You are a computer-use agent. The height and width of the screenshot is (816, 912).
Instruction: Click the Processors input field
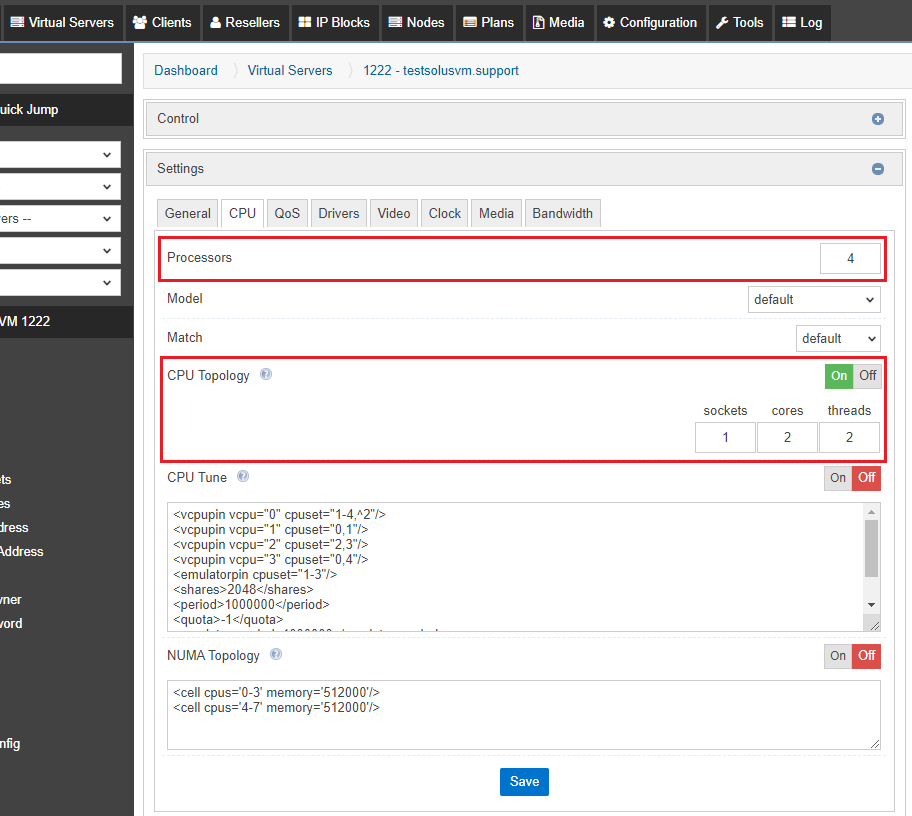pyautogui.click(x=850, y=258)
